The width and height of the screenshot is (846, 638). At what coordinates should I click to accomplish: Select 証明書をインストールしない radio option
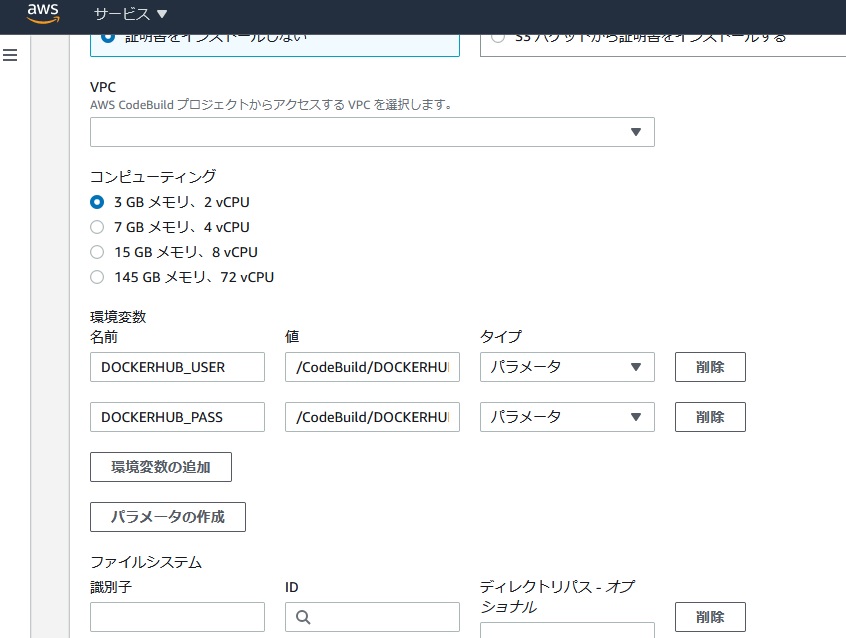click(108, 37)
